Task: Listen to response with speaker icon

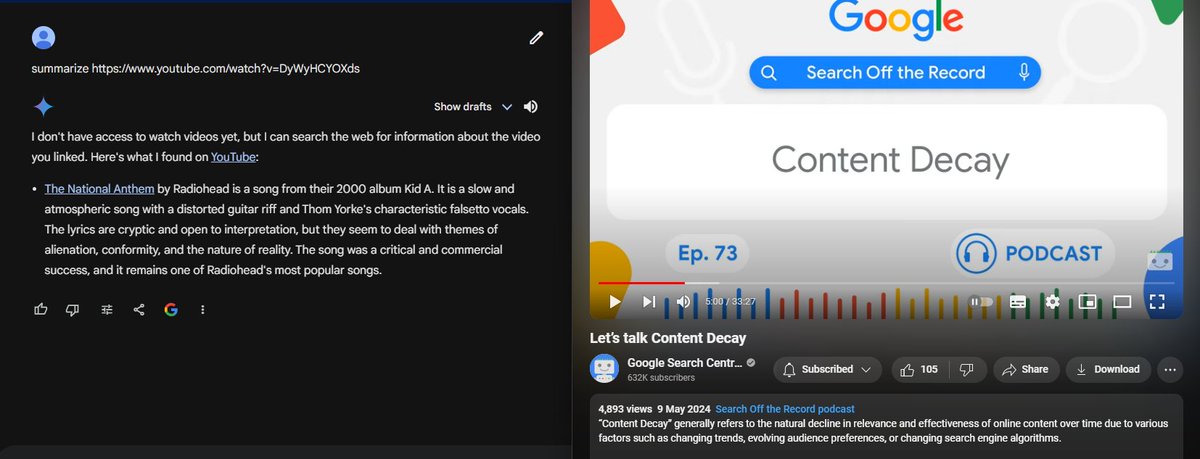Action: 530,107
